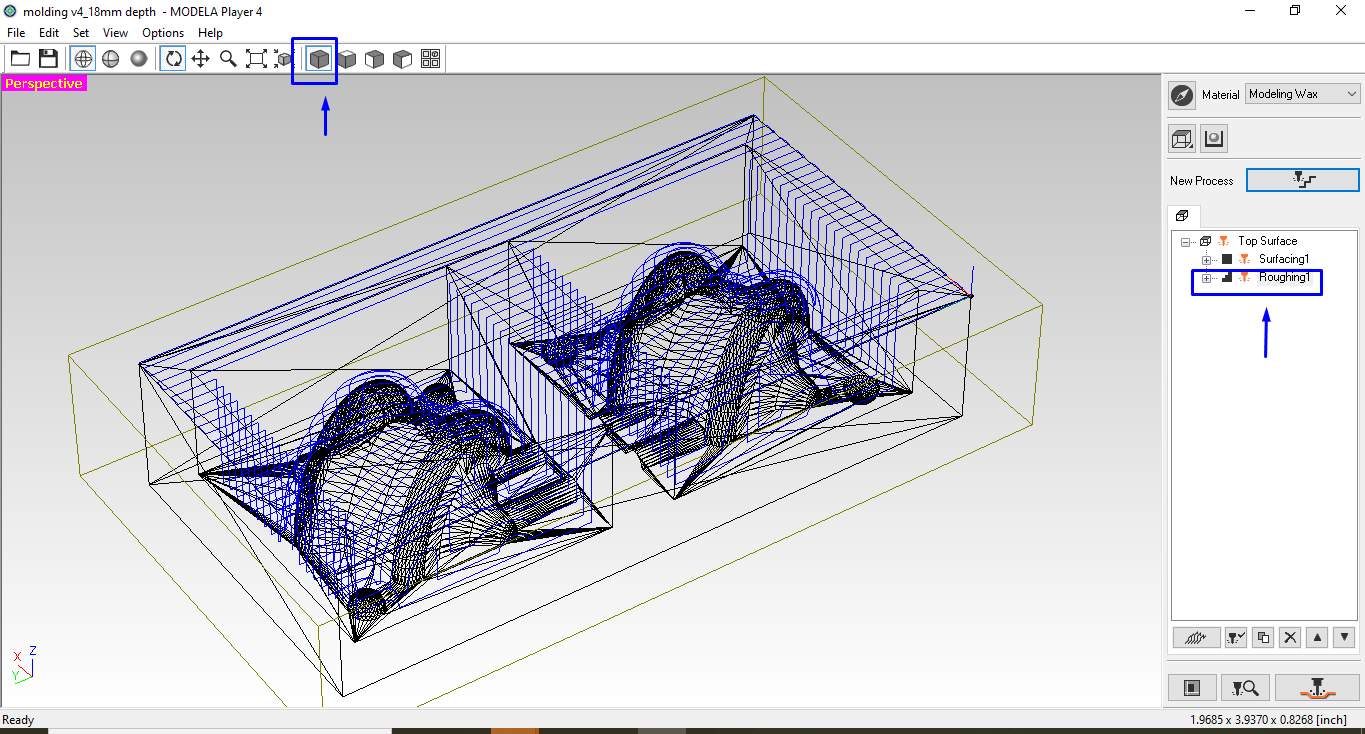Switch to wireframe globe rendering mode
Viewport: 1365px width, 734px height.
[x=83, y=59]
